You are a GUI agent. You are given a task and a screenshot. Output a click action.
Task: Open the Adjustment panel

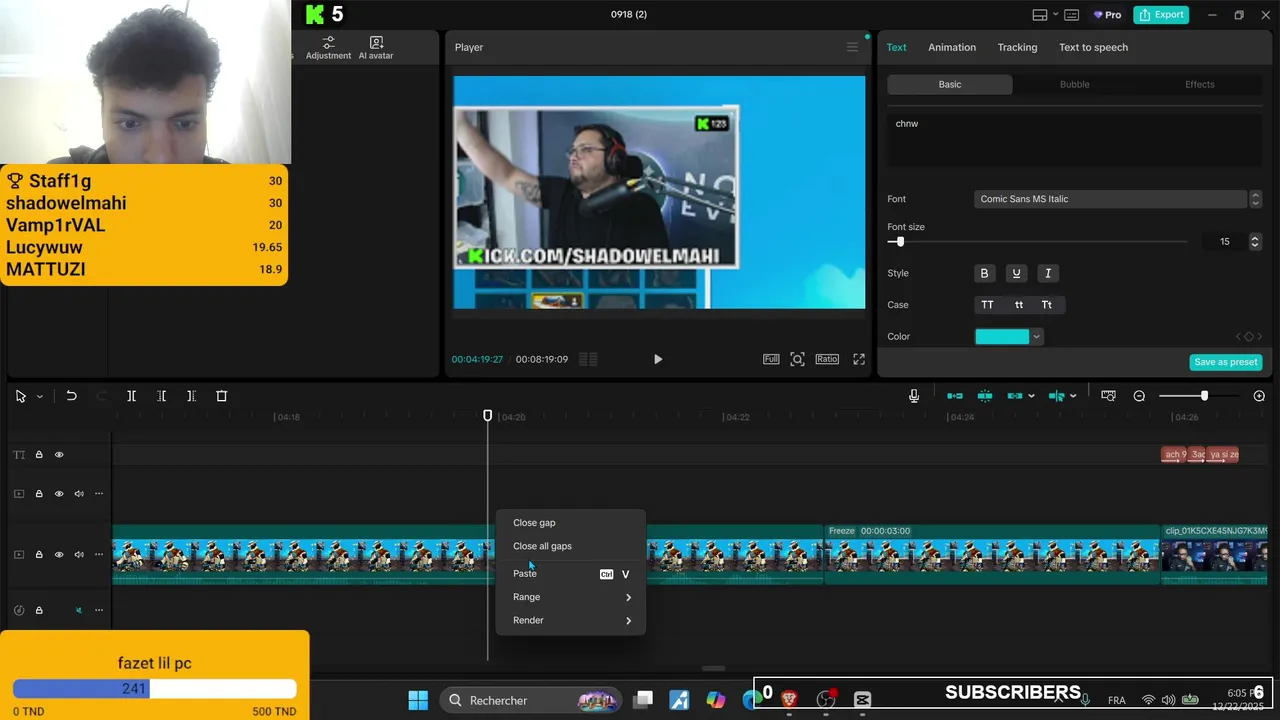(328, 48)
